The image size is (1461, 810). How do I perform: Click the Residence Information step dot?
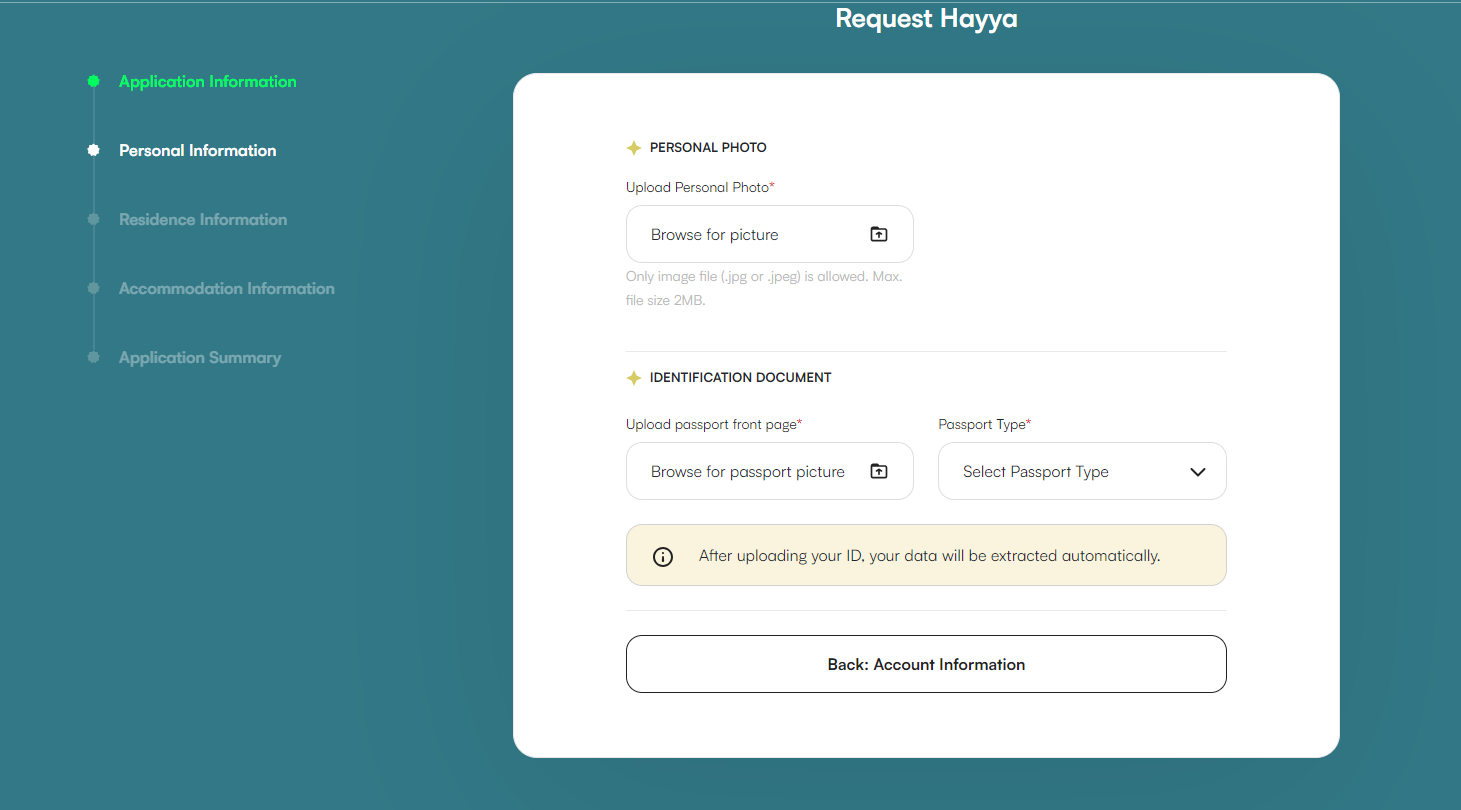93,219
